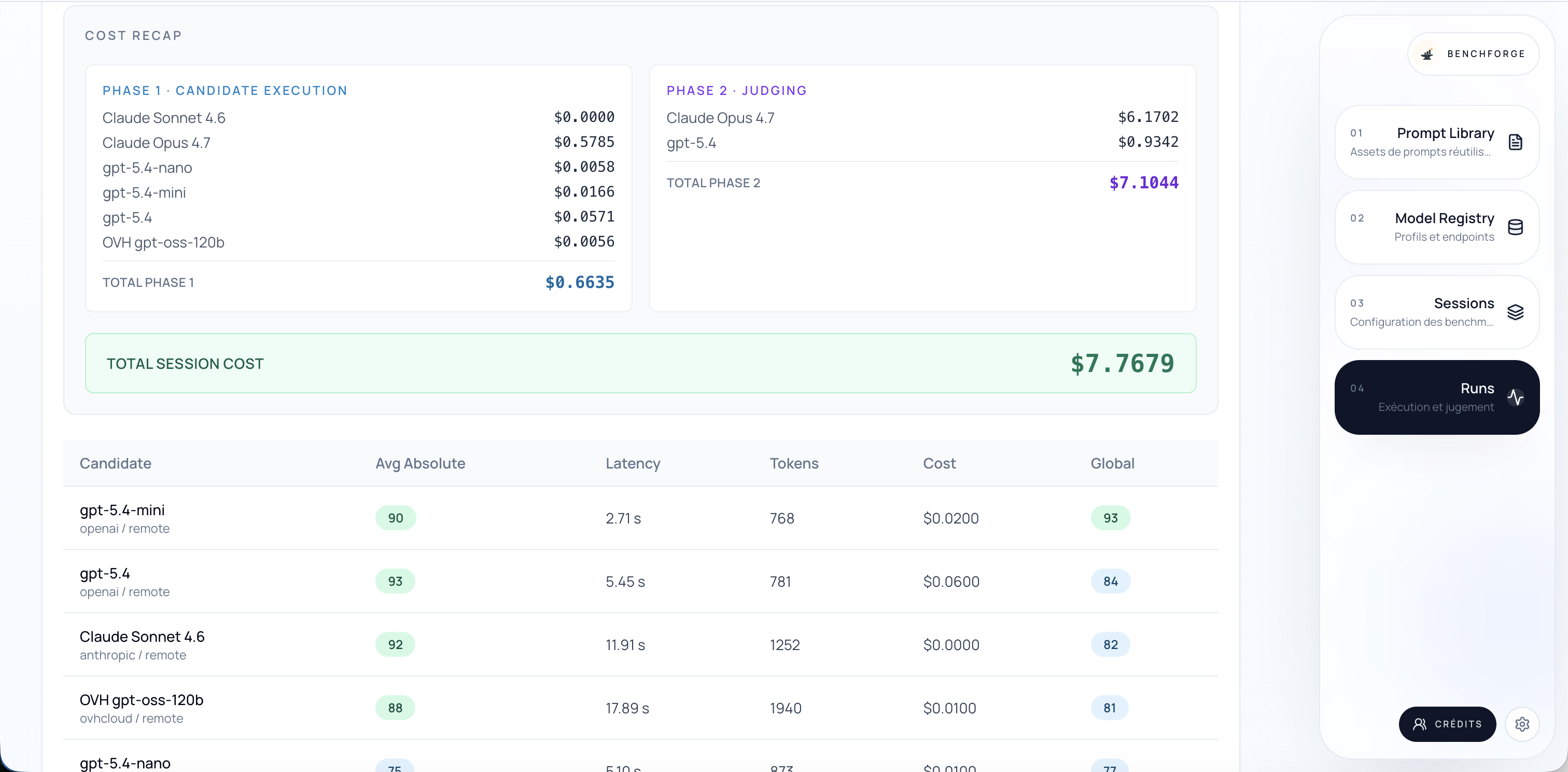This screenshot has width=1568, height=772.
Task: Click the cost cell $0.0600
Action: click(951, 582)
